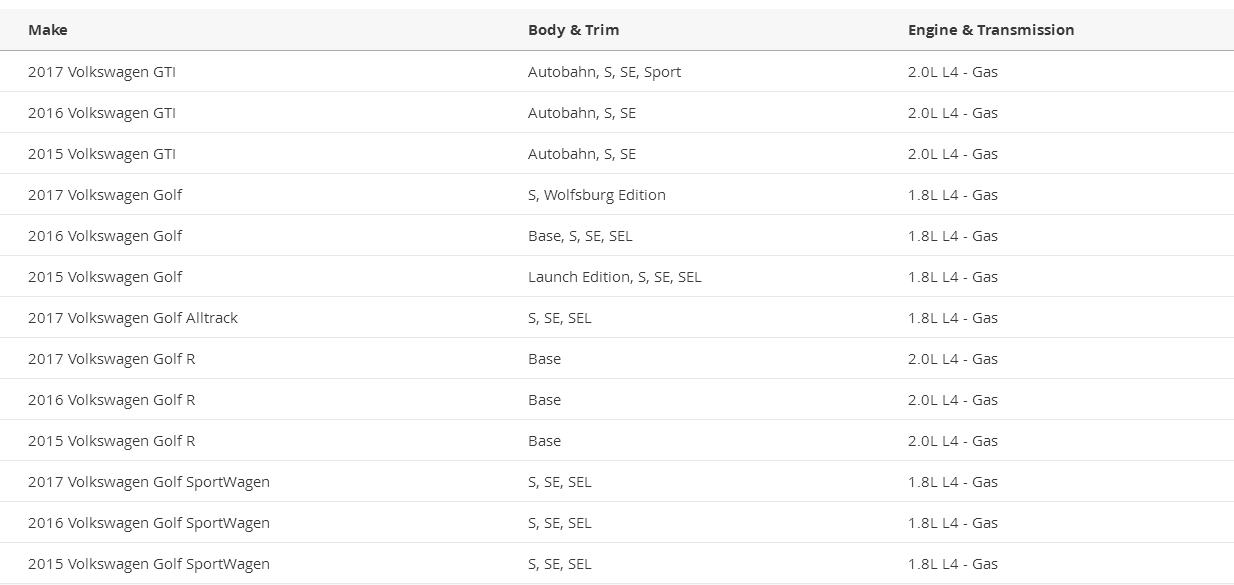Select the 2016 Volkswagen GTI entry
The image size is (1234, 585).
(102, 113)
